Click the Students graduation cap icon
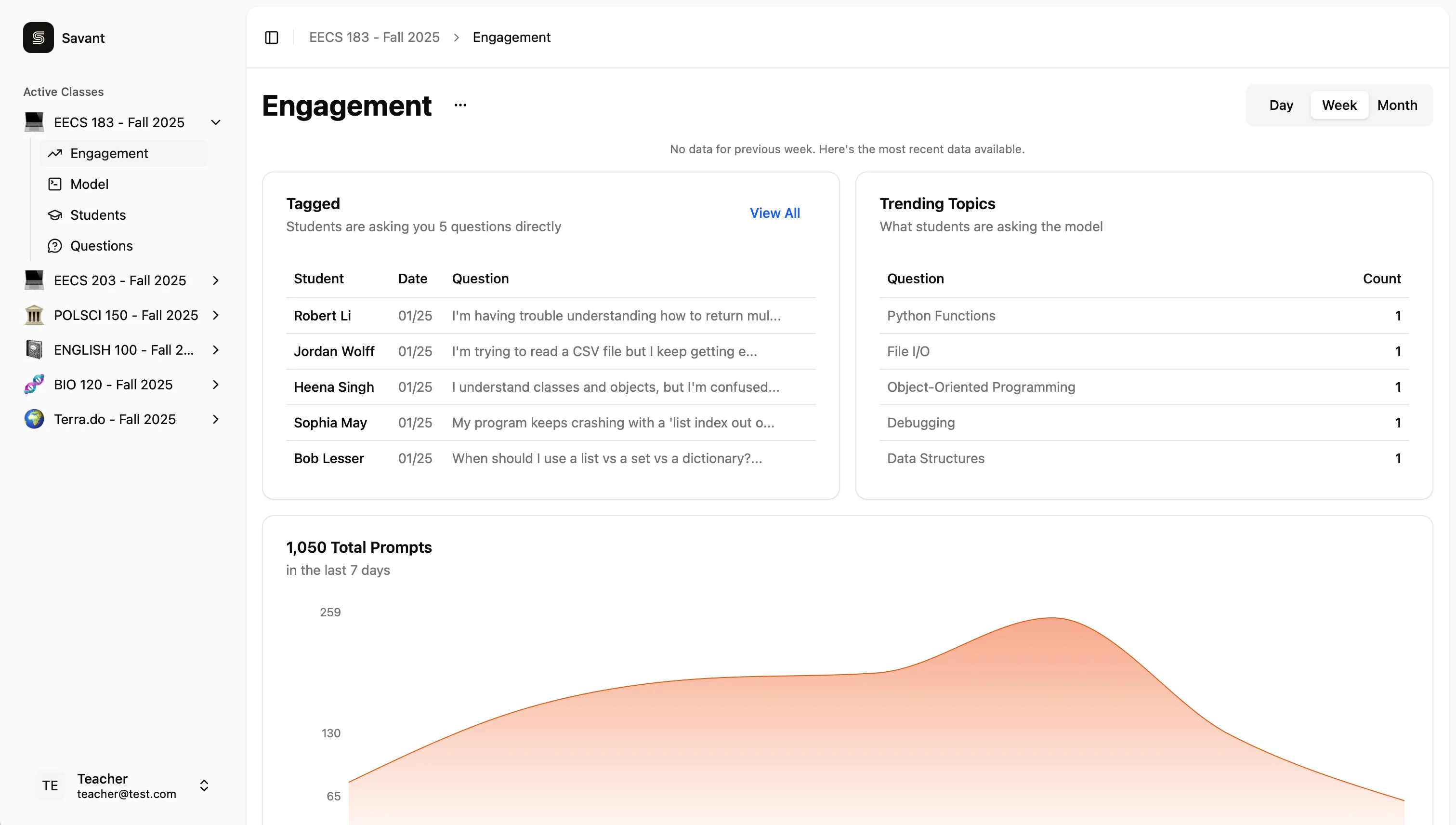 [55, 215]
